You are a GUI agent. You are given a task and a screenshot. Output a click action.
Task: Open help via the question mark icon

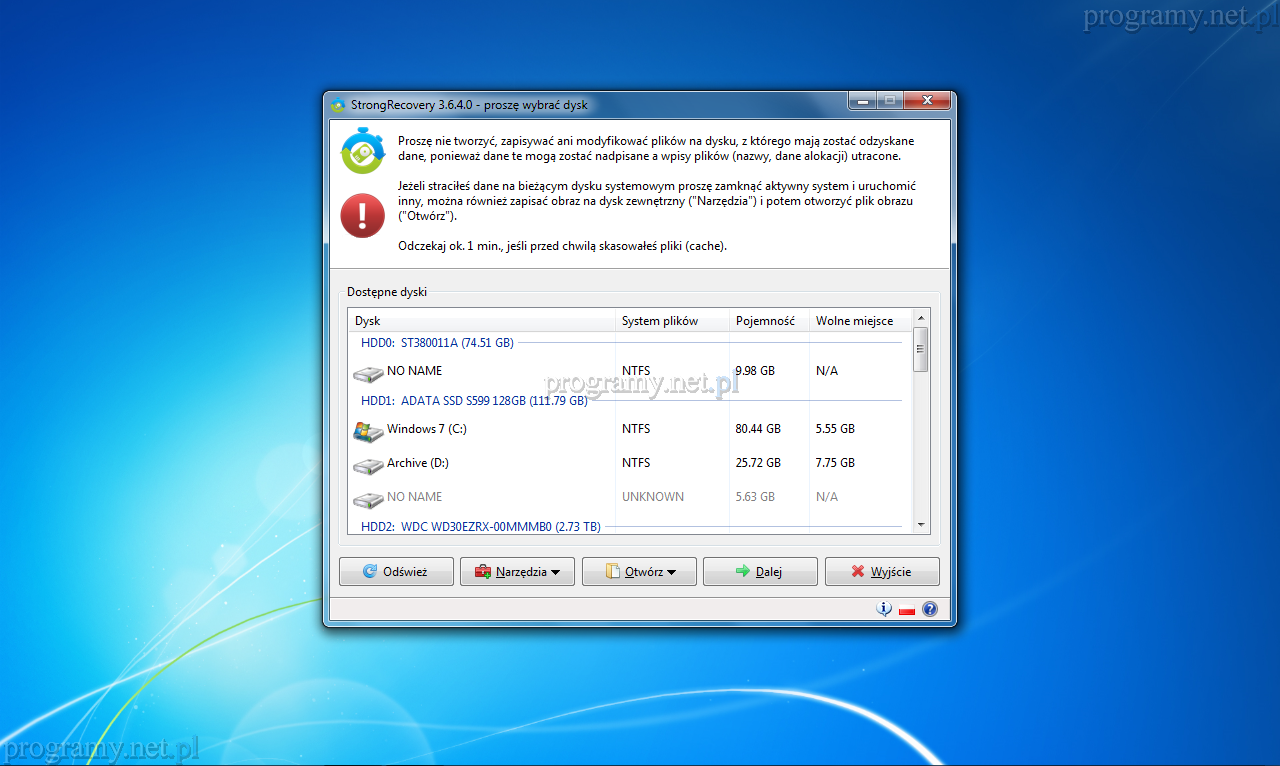tap(930, 609)
